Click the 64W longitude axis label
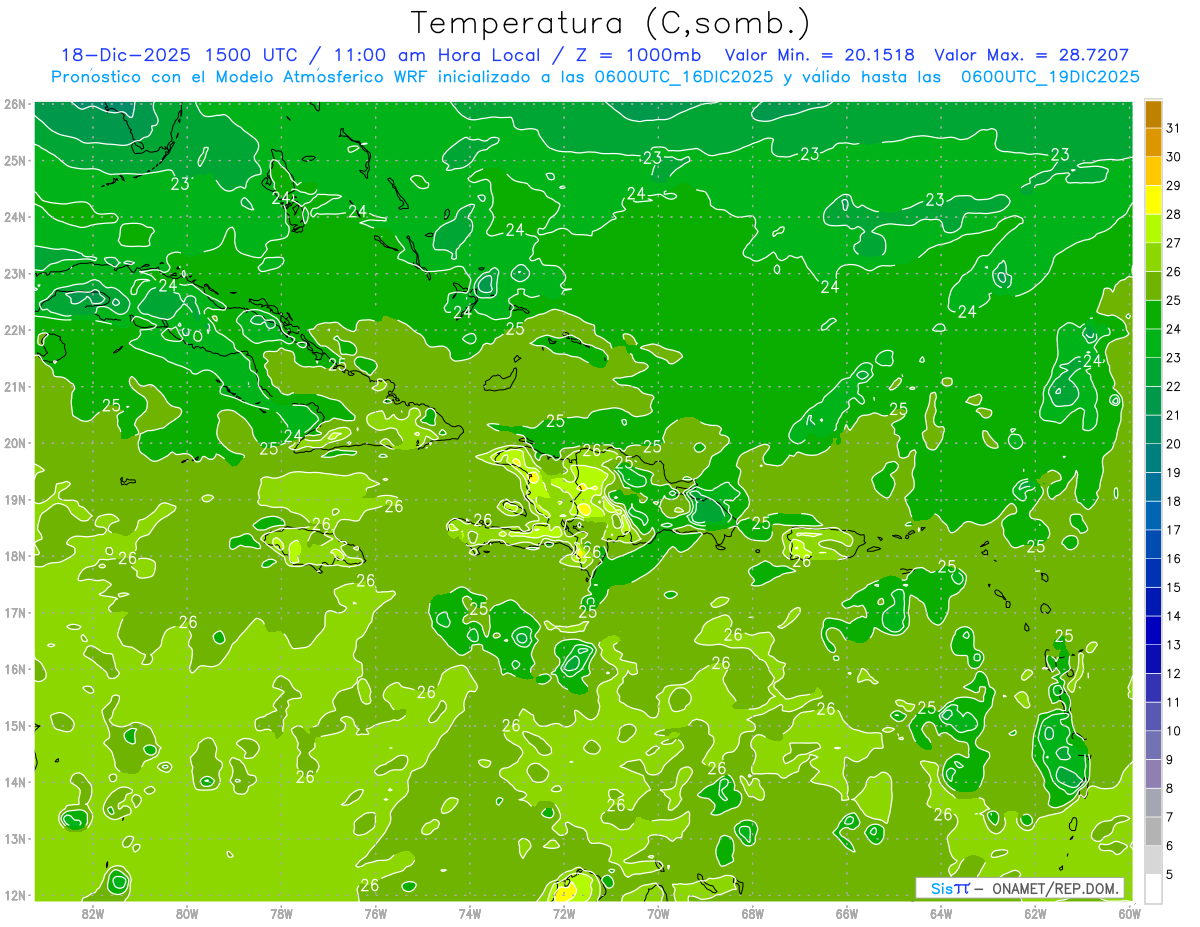This screenshot has height=927, width=1200. [941, 913]
